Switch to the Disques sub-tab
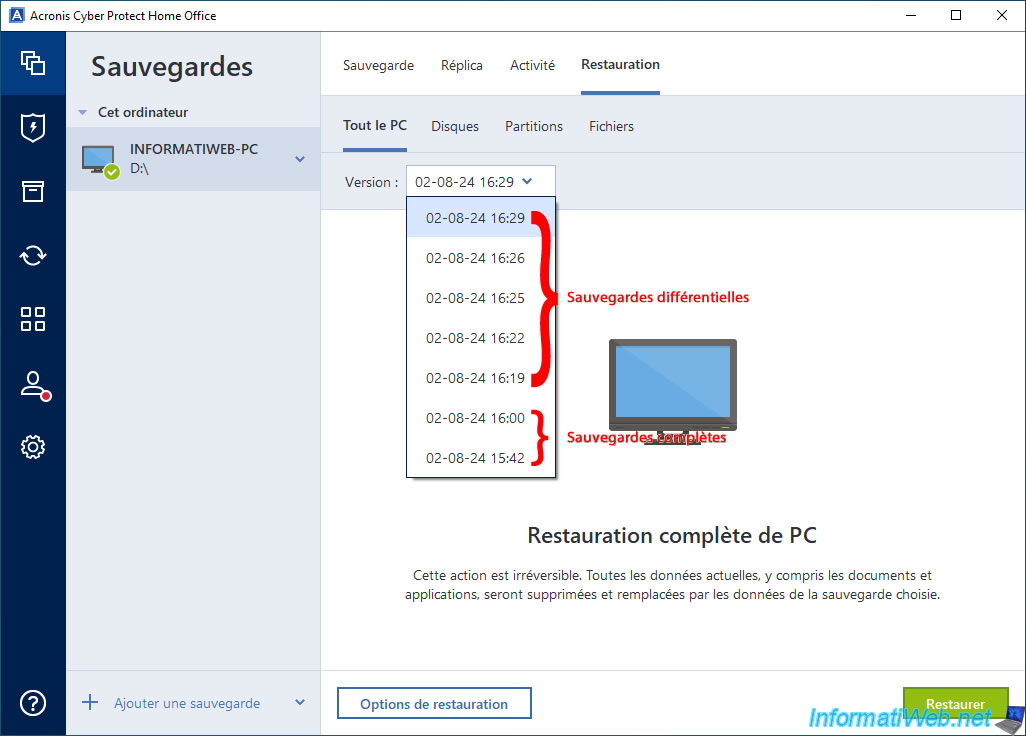 pyautogui.click(x=455, y=126)
